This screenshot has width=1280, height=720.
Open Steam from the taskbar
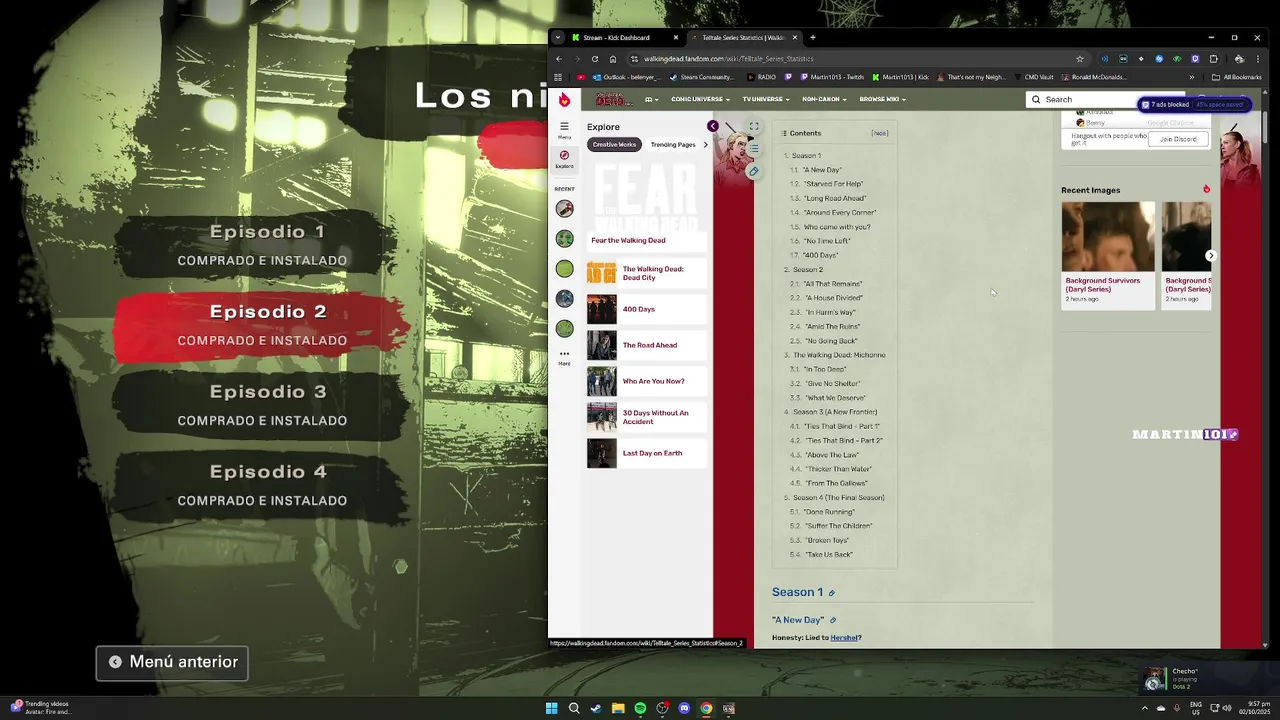(x=596, y=708)
